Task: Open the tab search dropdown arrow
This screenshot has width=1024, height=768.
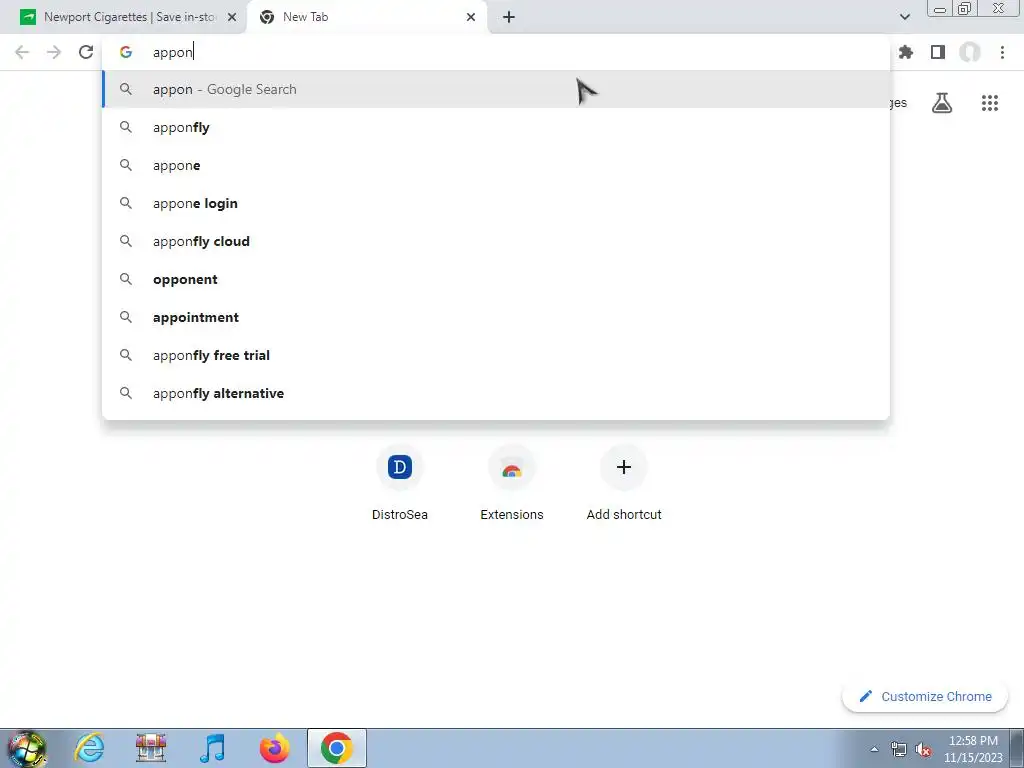Action: 904,17
